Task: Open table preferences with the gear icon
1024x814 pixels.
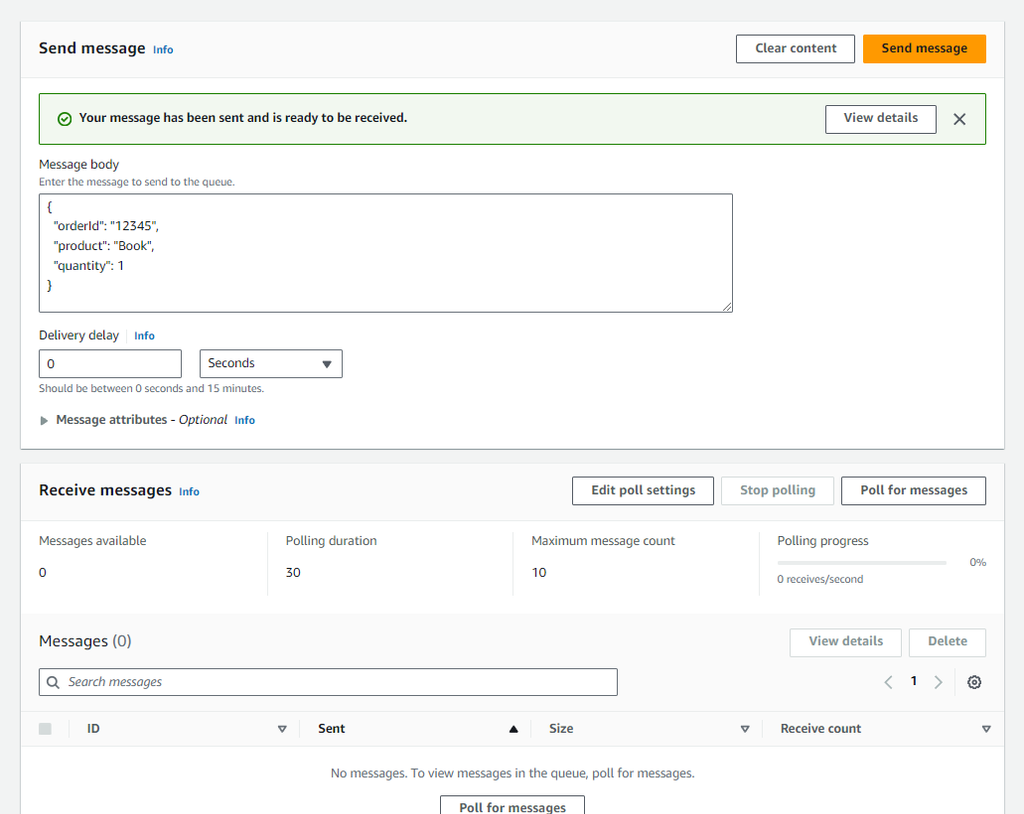Action: pos(974,681)
